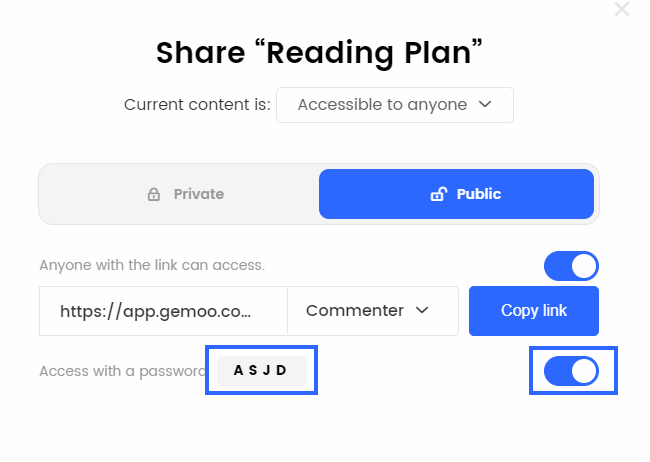
Task: Focus the app.gemoo share URL field
Action: (163, 311)
